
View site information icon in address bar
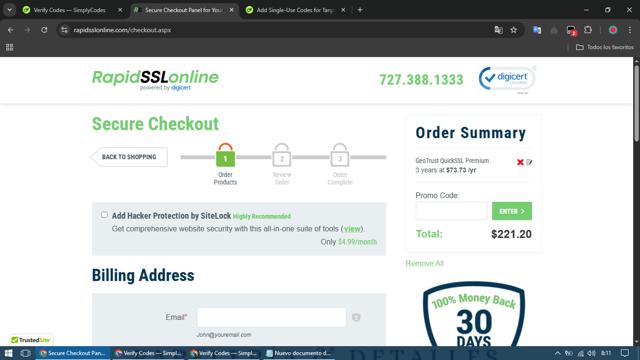tap(64, 30)
